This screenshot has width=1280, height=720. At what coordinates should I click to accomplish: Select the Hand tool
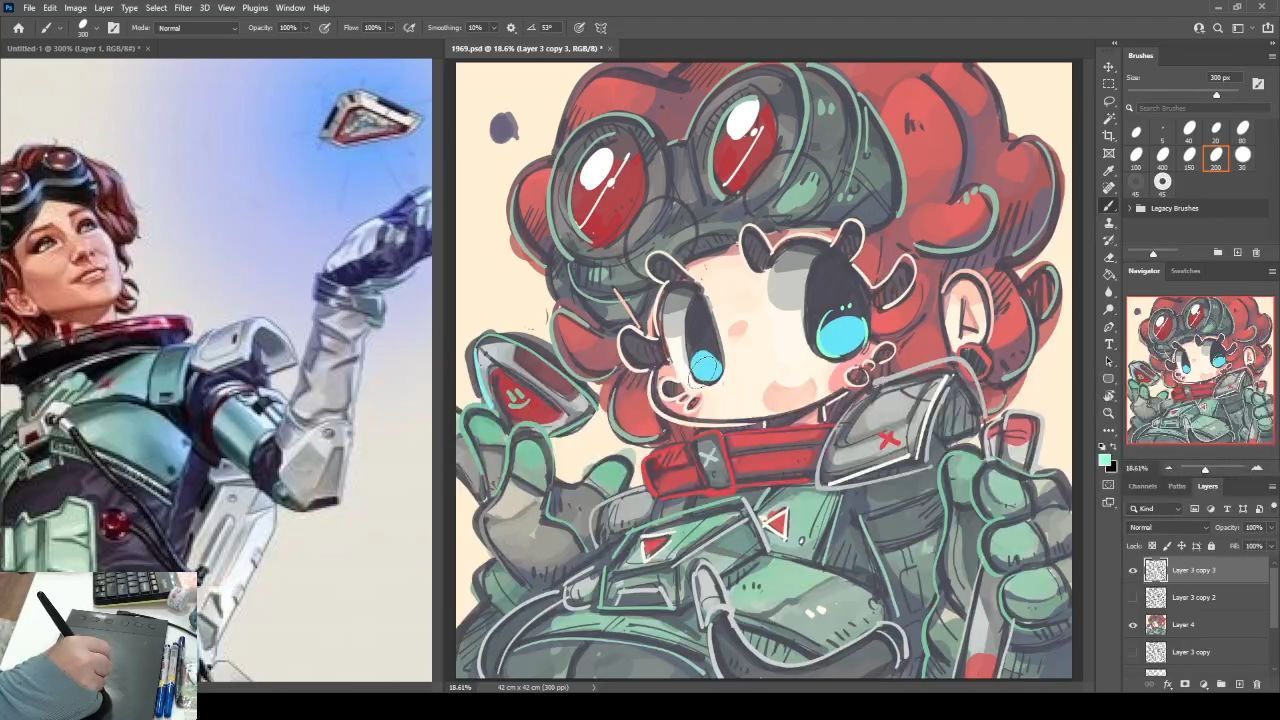[x=1109, y=396]
